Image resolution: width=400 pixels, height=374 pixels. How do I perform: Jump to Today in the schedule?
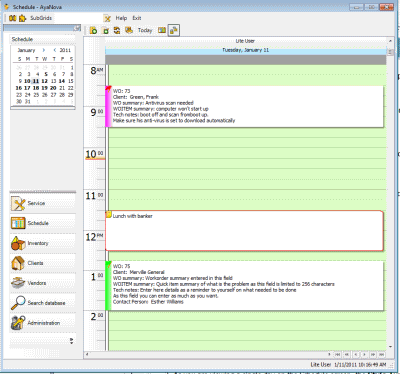point(145,30)
